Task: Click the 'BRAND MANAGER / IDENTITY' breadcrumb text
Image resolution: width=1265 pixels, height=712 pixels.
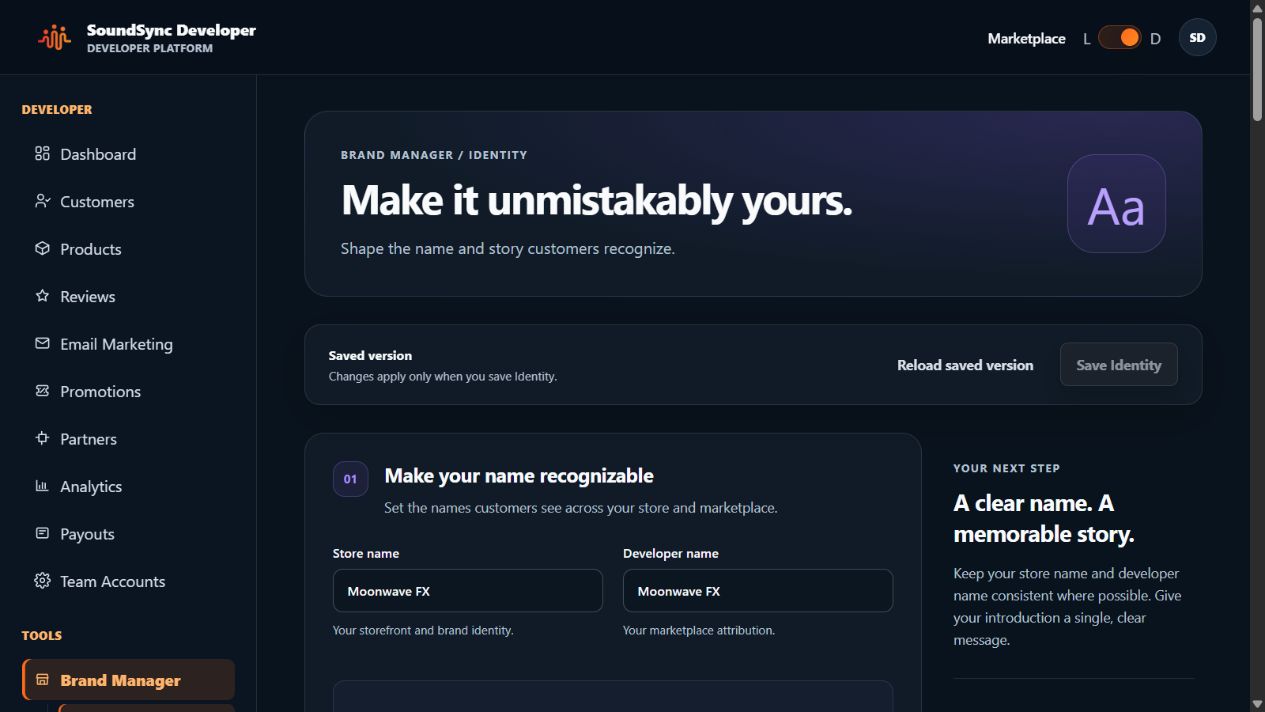Action: (x=434, y=155)
